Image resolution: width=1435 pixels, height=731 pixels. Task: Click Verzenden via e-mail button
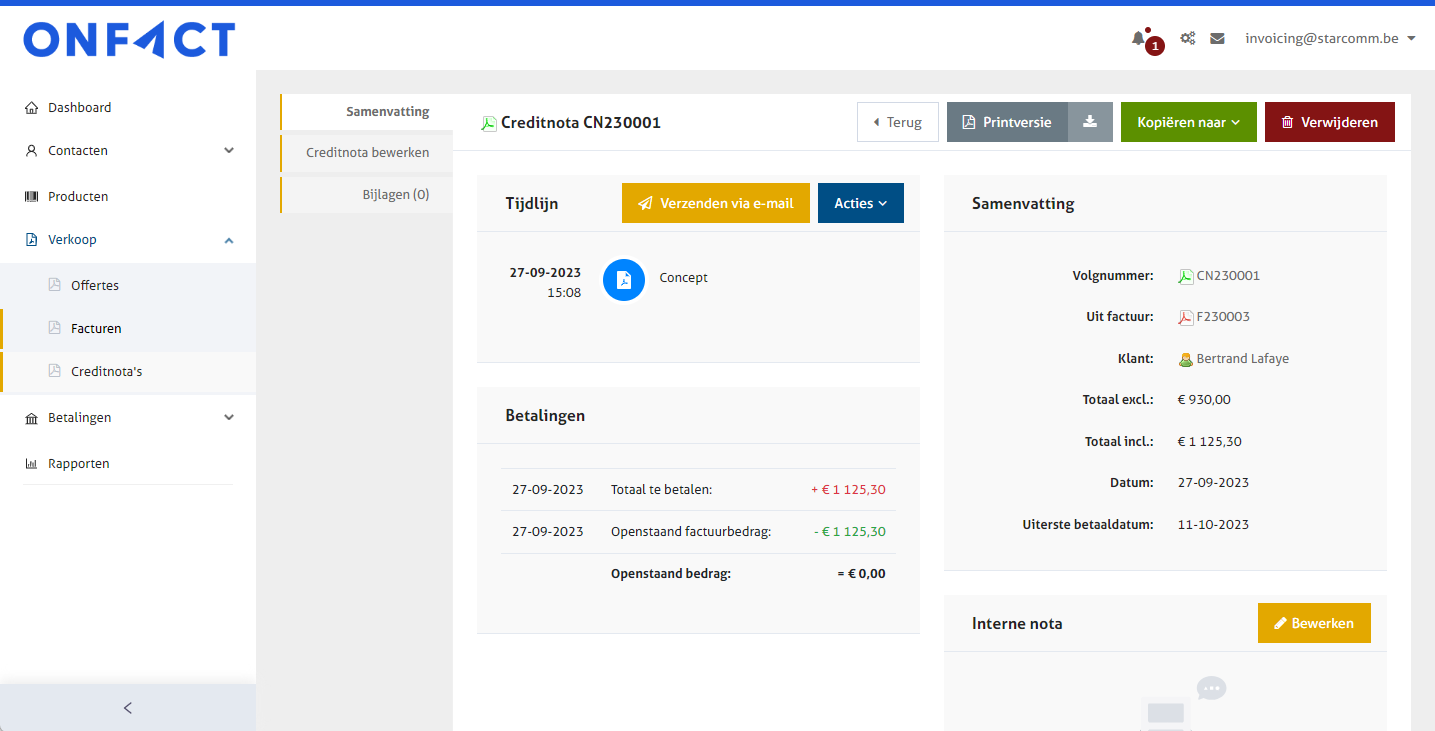point(715,203)
